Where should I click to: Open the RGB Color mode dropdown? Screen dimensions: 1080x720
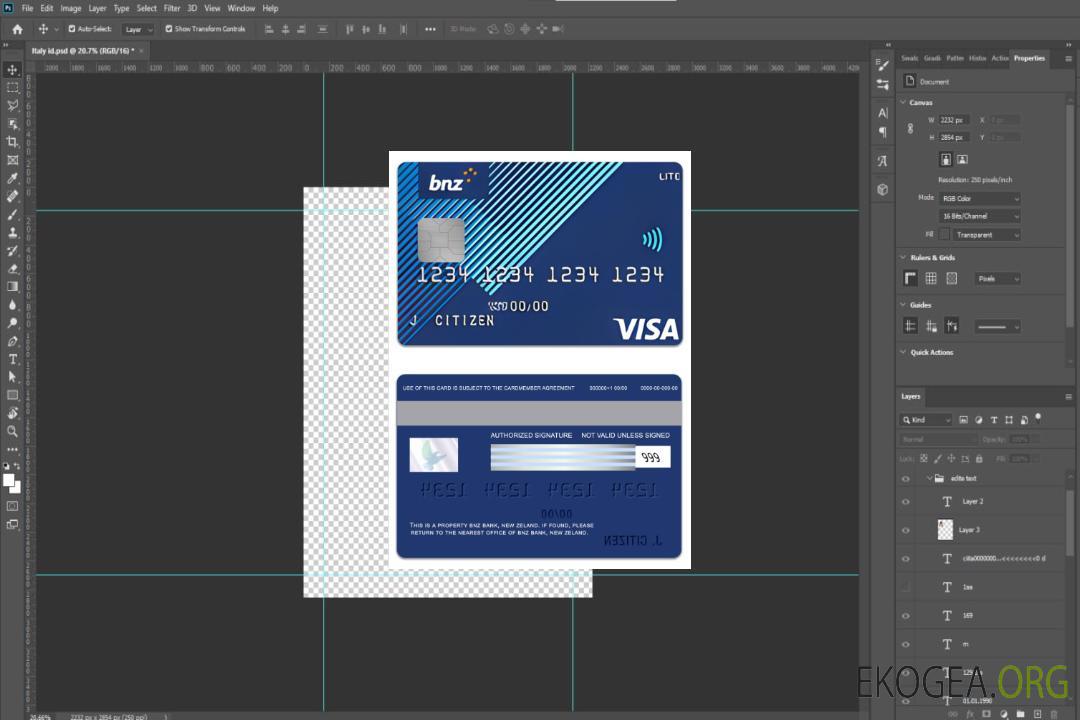[979, 198]
